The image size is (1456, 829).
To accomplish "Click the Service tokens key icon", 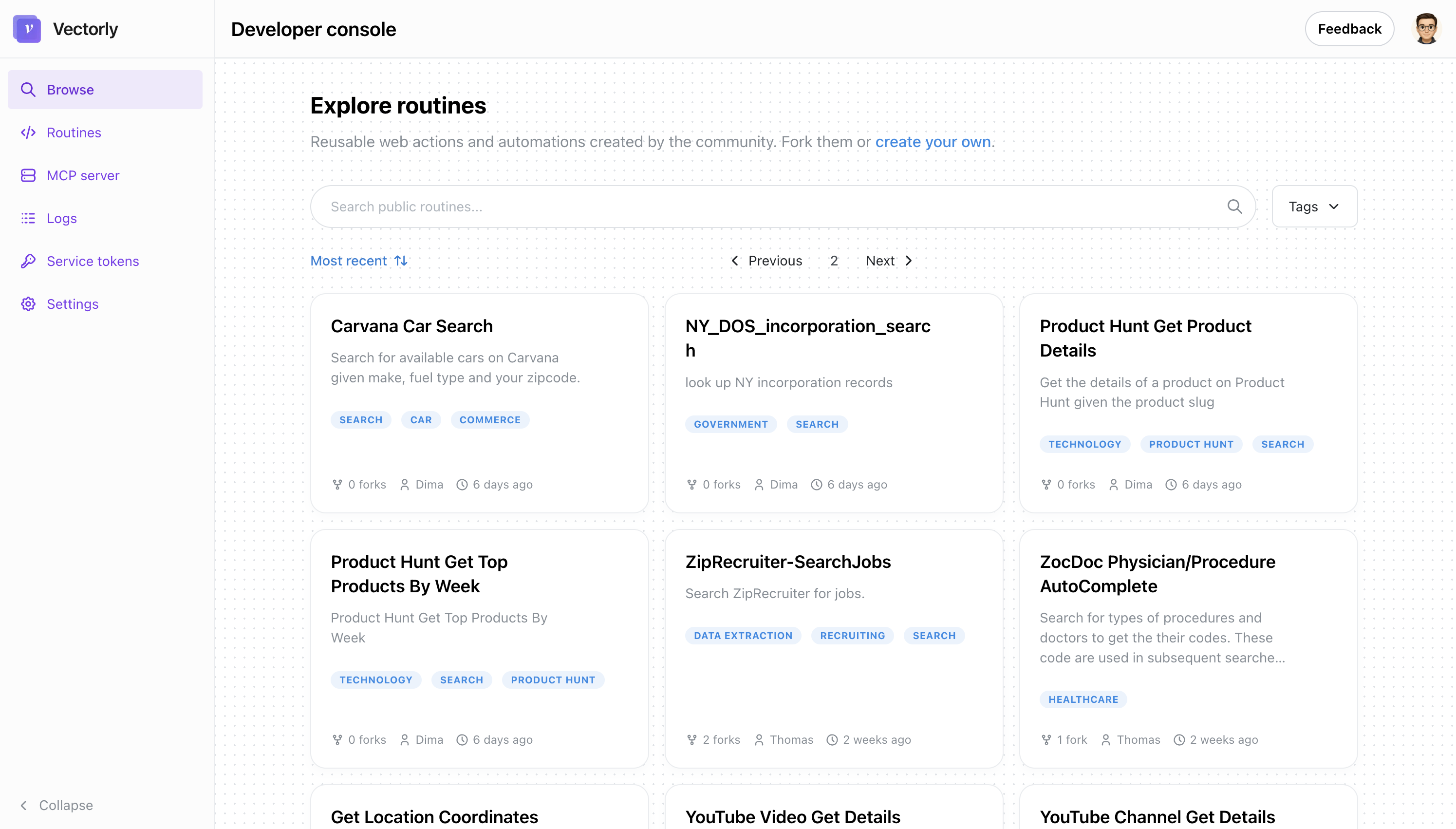I will 28,262.
